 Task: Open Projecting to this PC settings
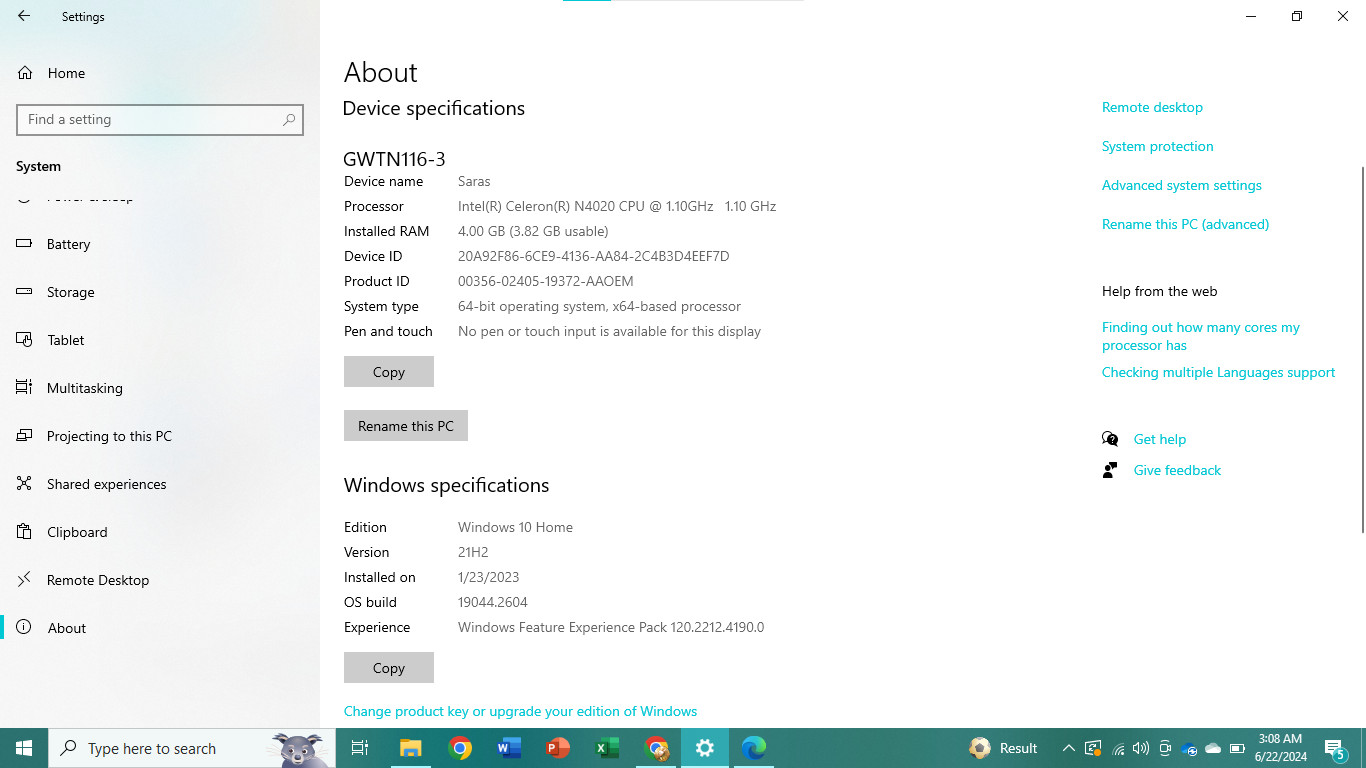pyautogui.click(x=160, y=436)
